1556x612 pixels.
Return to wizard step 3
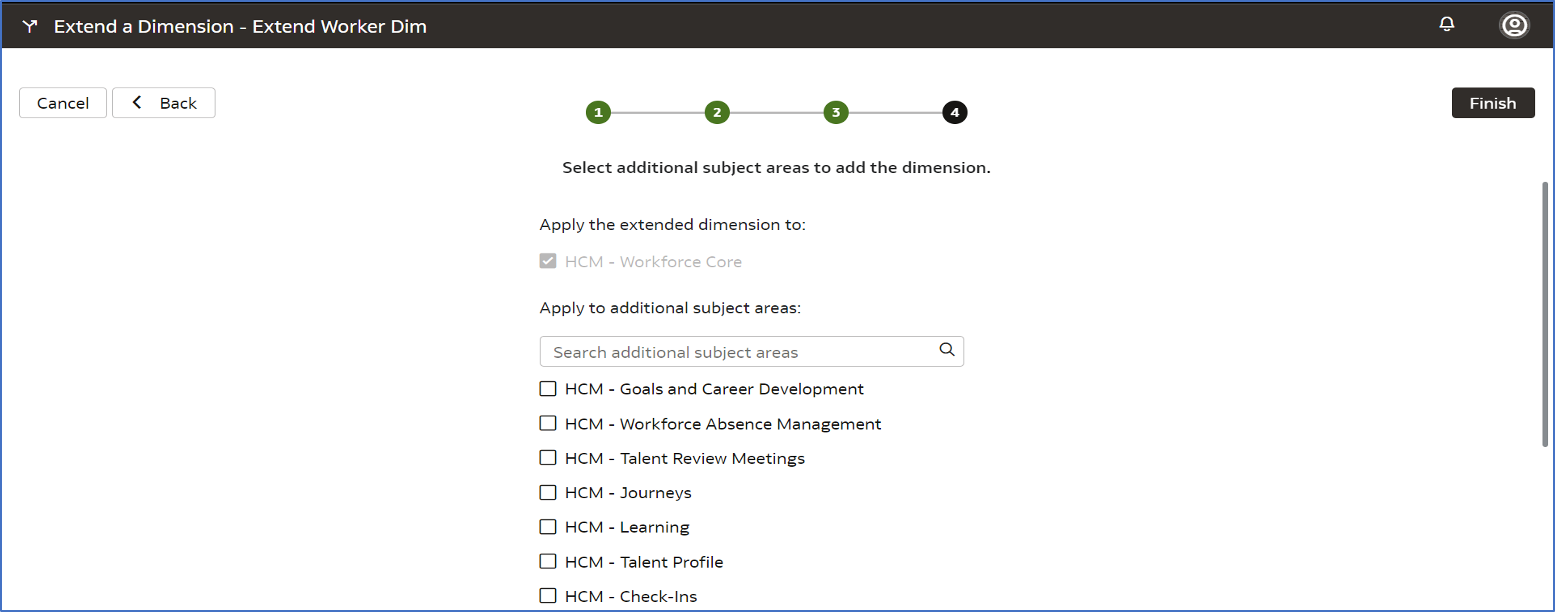pos(835,113)
